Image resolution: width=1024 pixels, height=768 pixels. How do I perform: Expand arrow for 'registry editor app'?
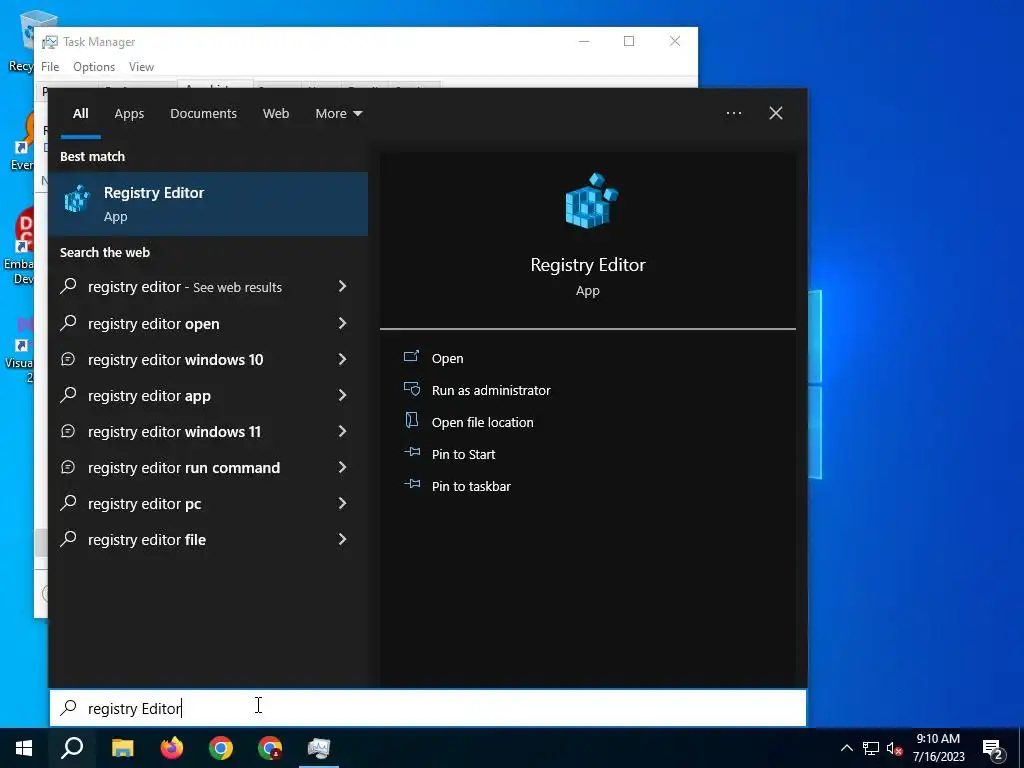(x=342, y=395)
